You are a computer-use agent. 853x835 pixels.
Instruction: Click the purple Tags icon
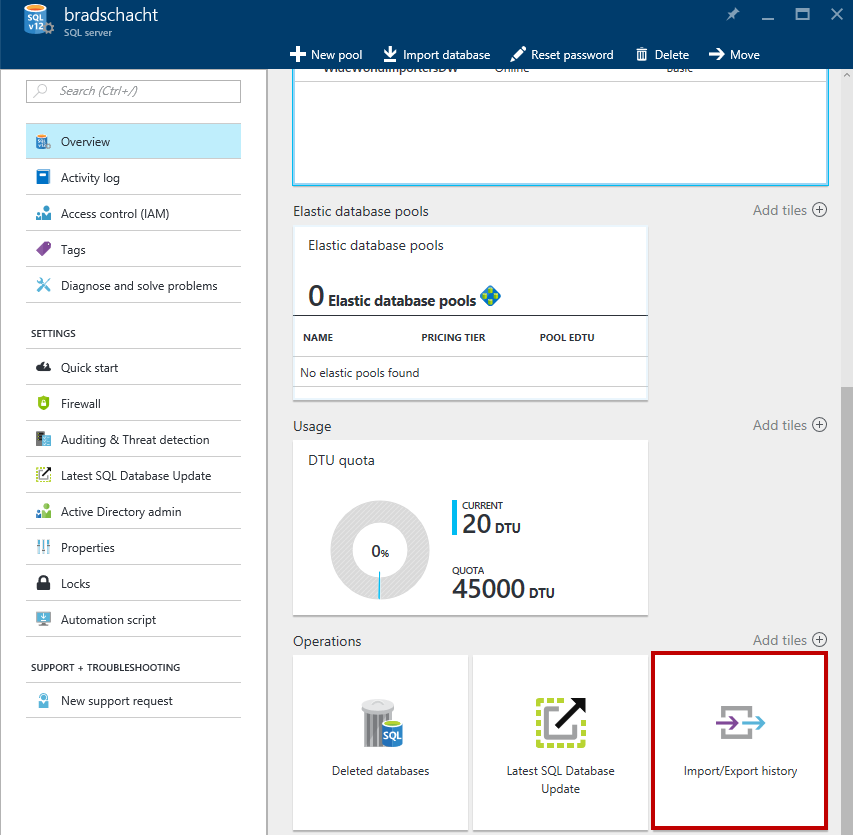tap(43, 249)
